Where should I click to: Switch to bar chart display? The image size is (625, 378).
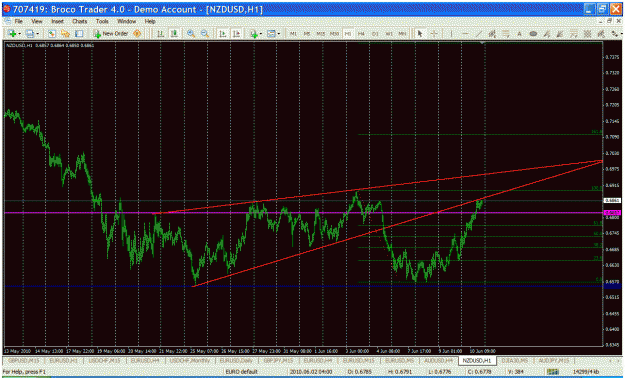160,34
